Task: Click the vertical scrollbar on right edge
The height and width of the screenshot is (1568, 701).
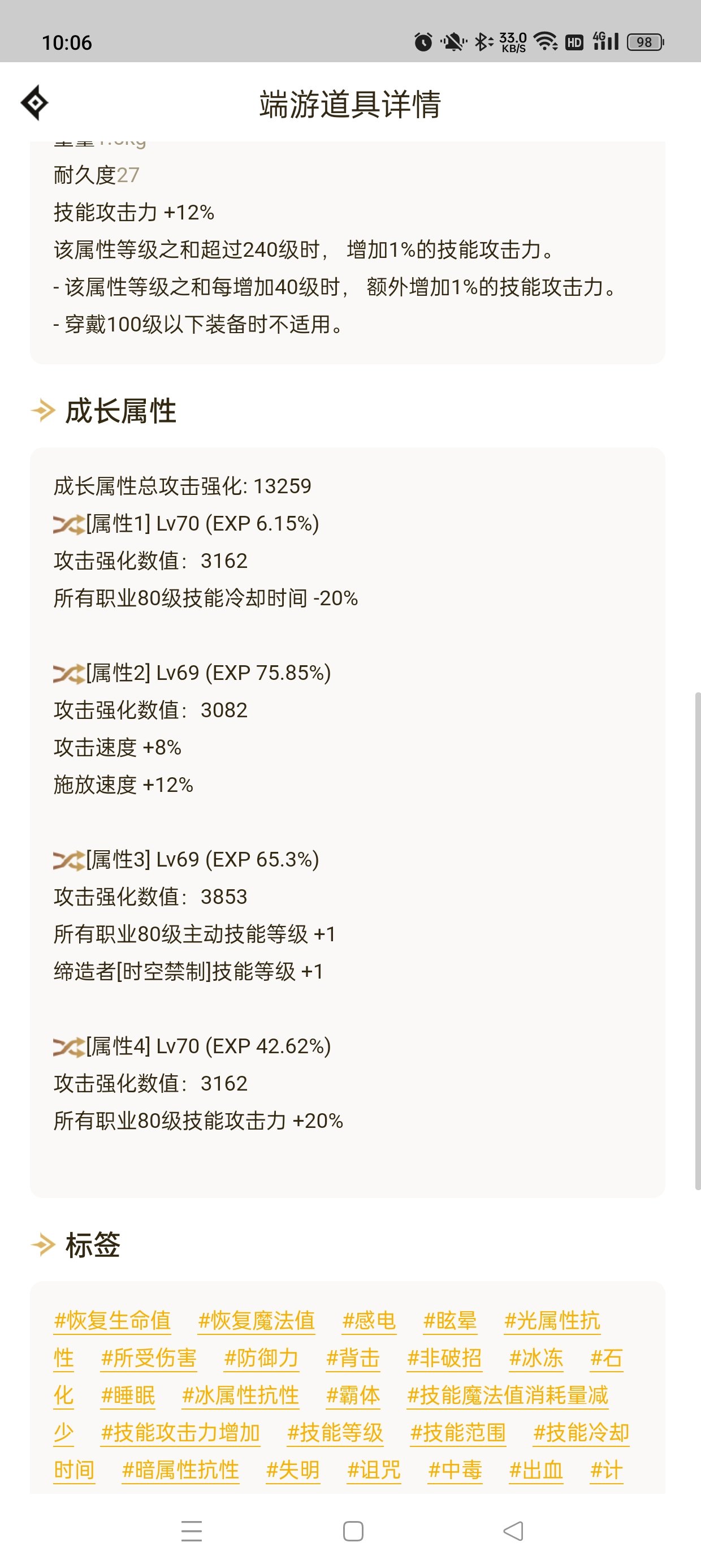Action: [x=698, y=941]
